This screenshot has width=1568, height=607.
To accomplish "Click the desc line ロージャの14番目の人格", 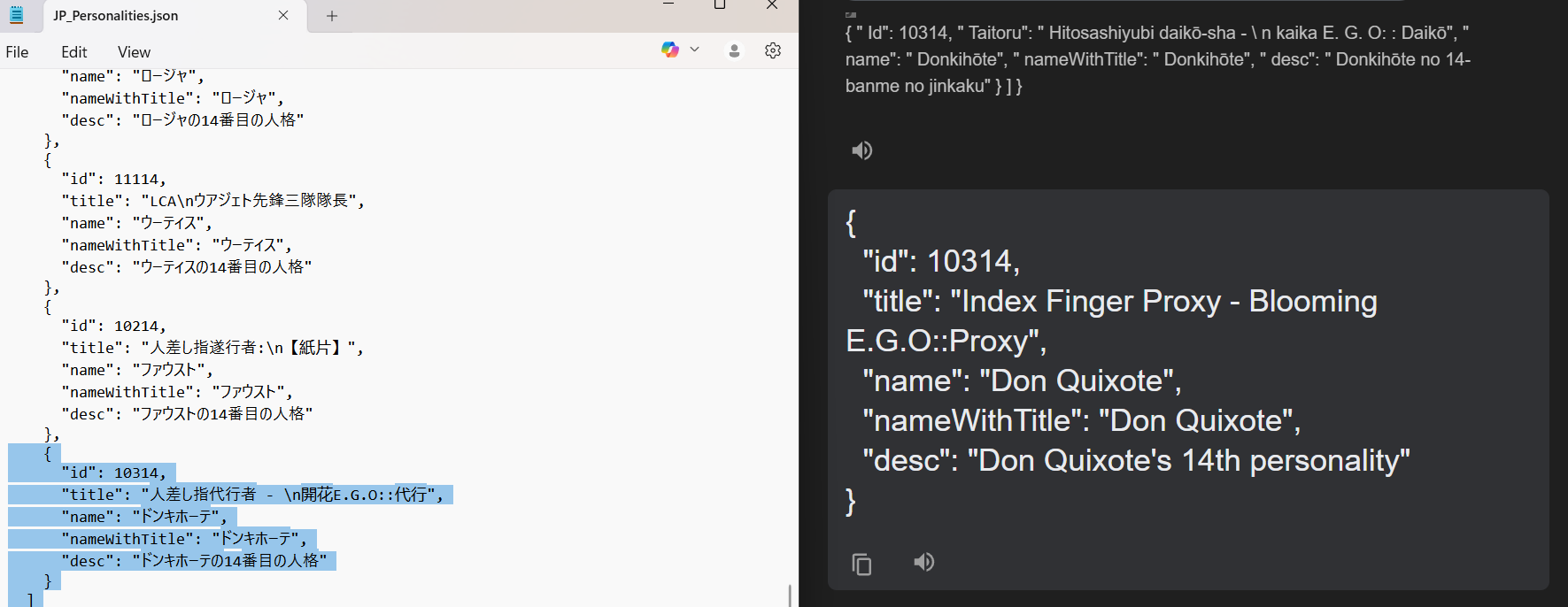I will (x=182, y=120).
